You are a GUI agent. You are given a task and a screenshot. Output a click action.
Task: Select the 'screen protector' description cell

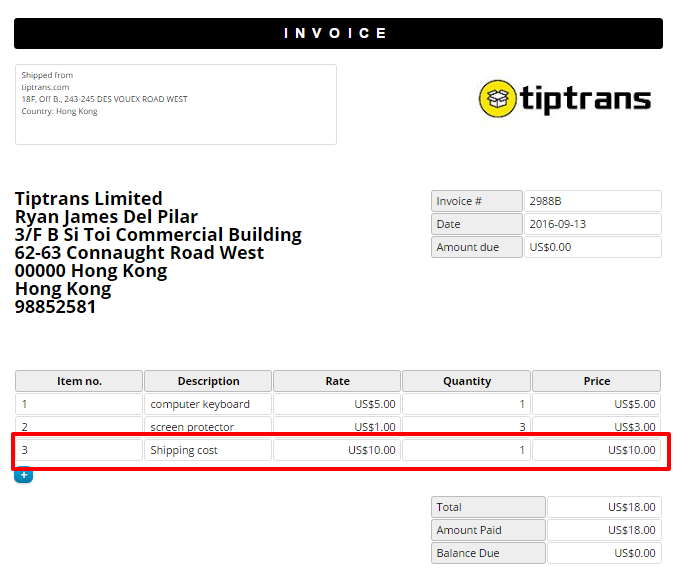208,426
